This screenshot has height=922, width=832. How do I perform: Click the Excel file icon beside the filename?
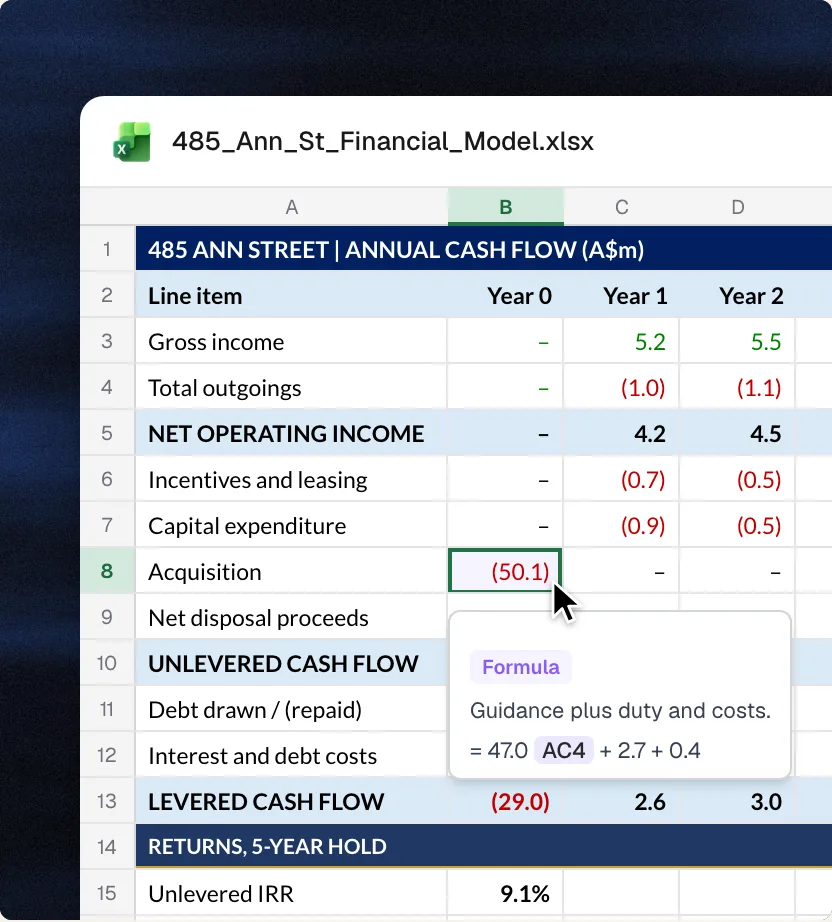pyautogui.click(x=132, y=142)
